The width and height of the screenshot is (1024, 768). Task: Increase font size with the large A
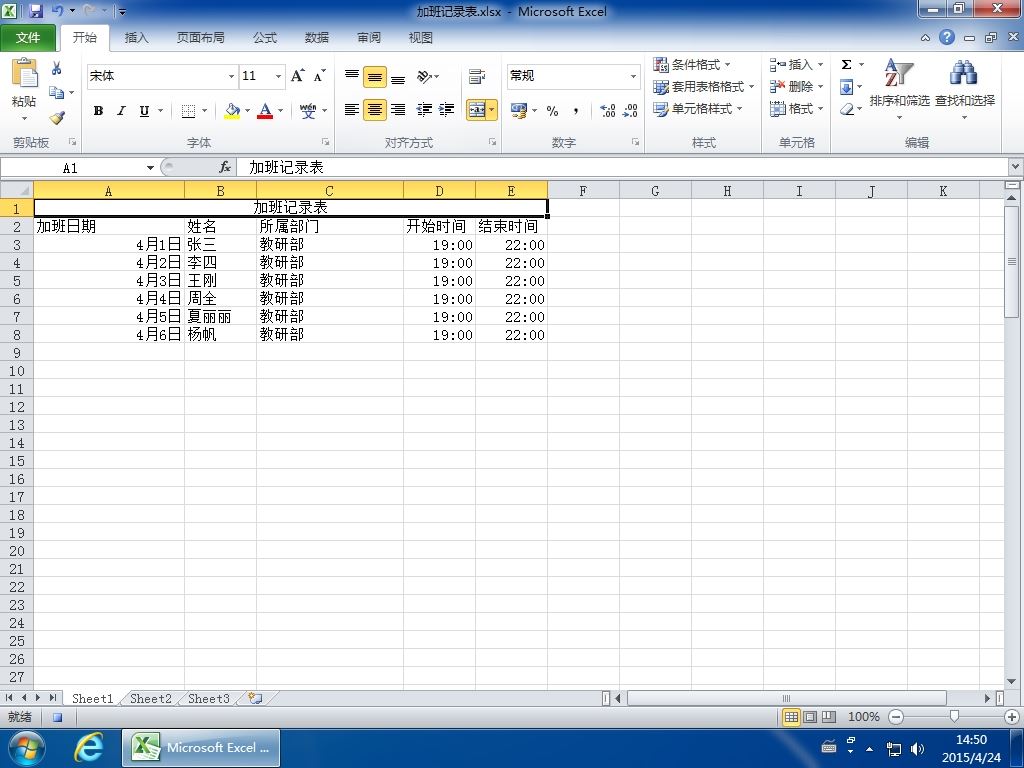[x=298, y=76]
